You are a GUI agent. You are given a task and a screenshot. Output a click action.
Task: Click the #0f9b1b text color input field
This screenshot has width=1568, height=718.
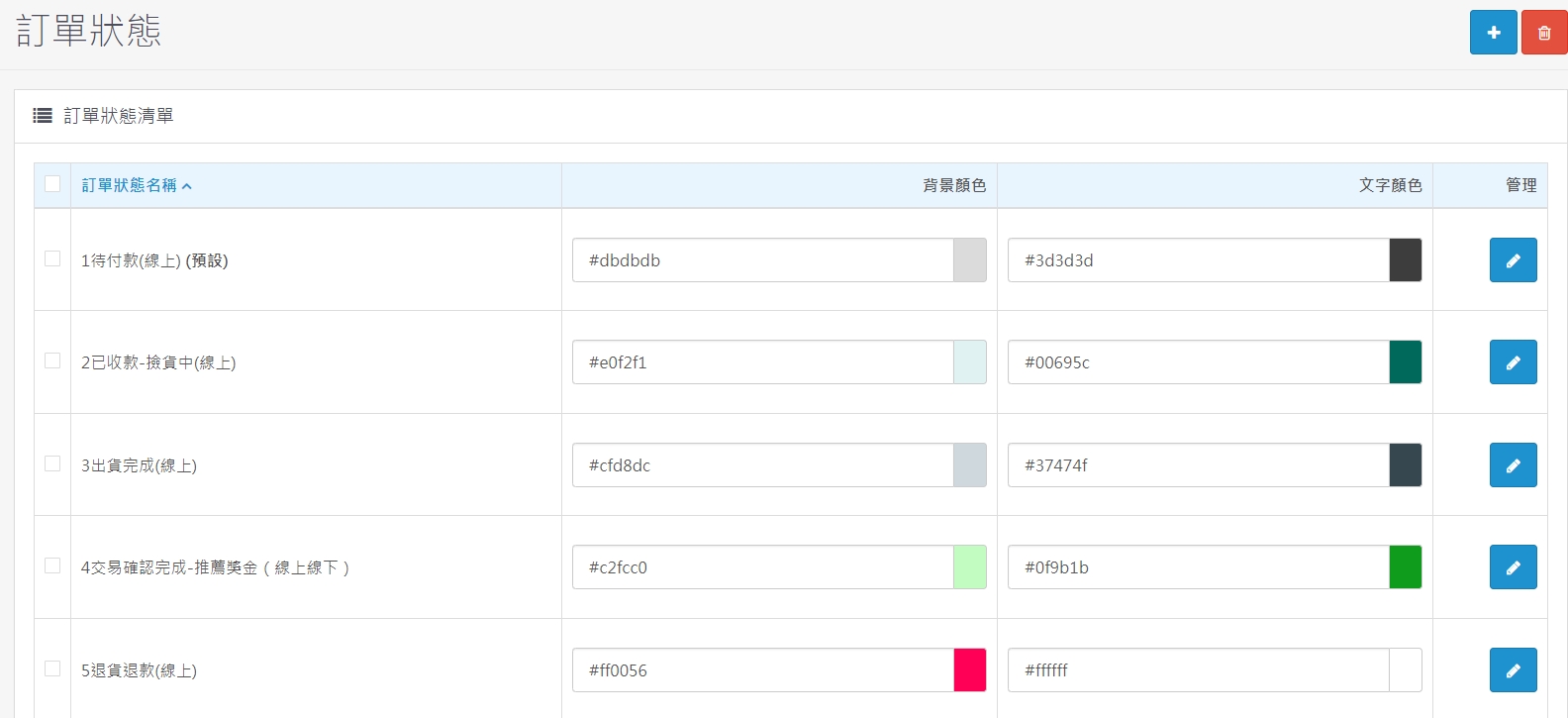1198,567
